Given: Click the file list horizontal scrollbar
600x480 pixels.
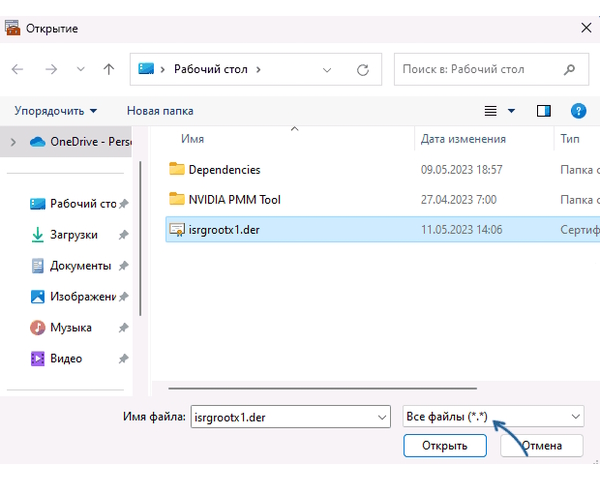Looking at the screenshot, I should (x=323, y=388).
